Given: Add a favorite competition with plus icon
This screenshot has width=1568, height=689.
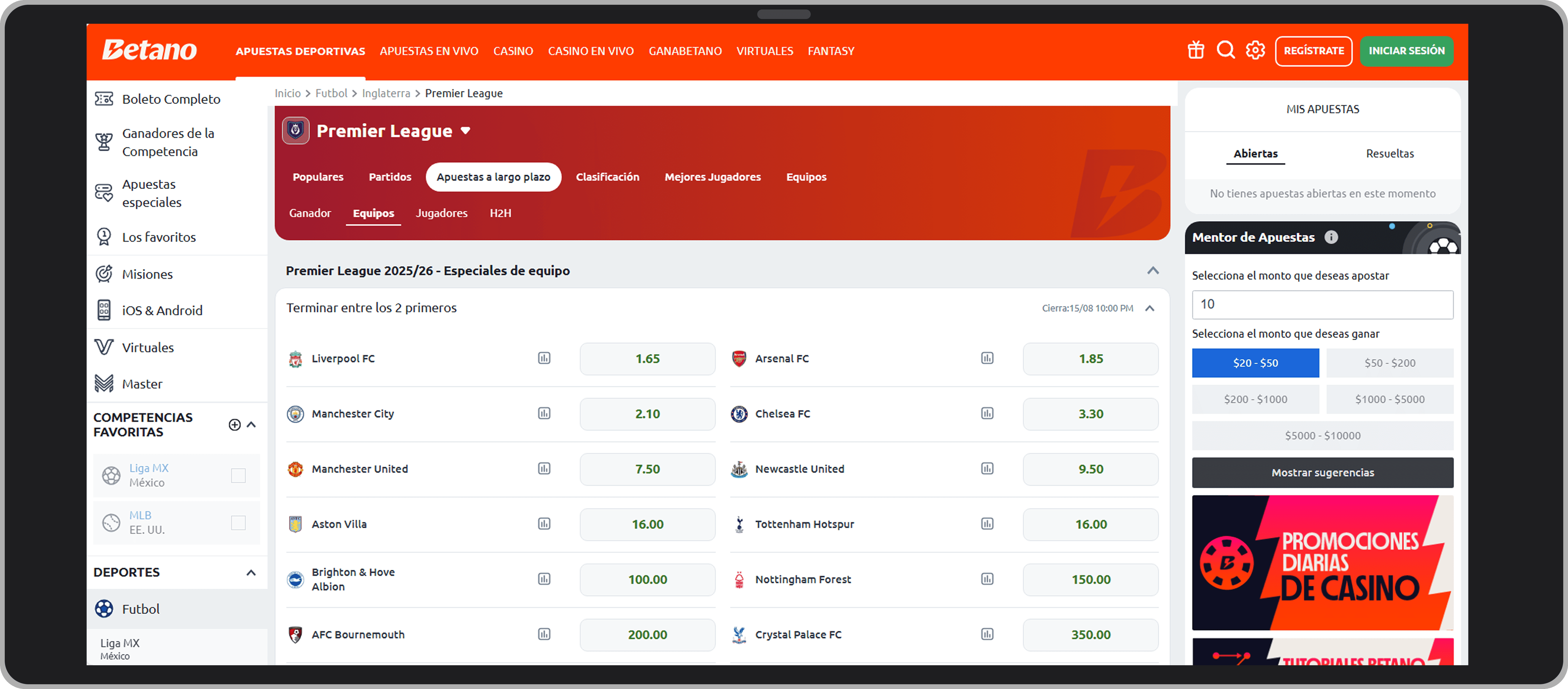Looking at the screenshot, I should [234, 425].
